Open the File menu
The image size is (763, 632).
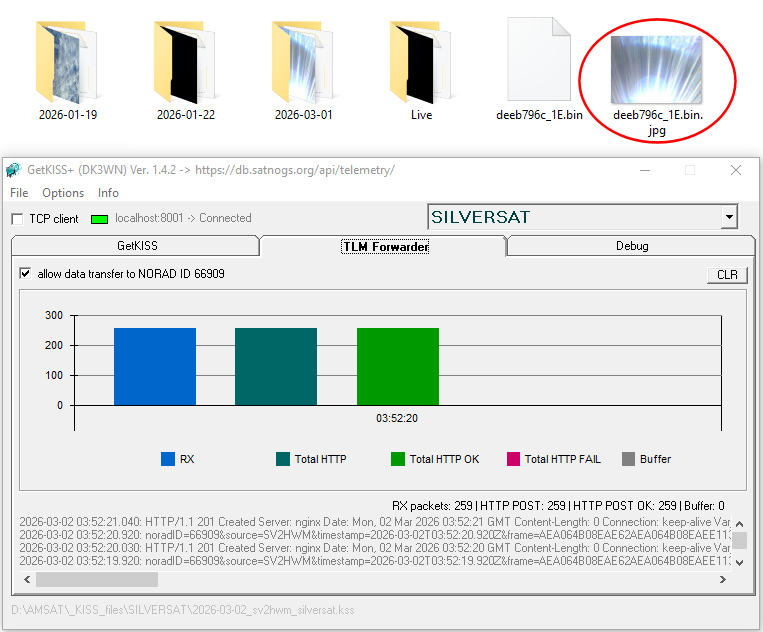19,193
